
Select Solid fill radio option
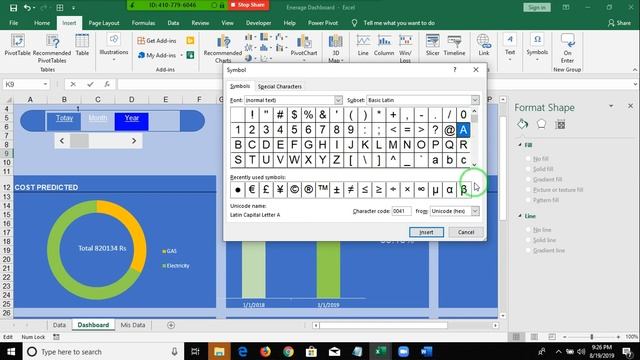click(x=528, y=169)
